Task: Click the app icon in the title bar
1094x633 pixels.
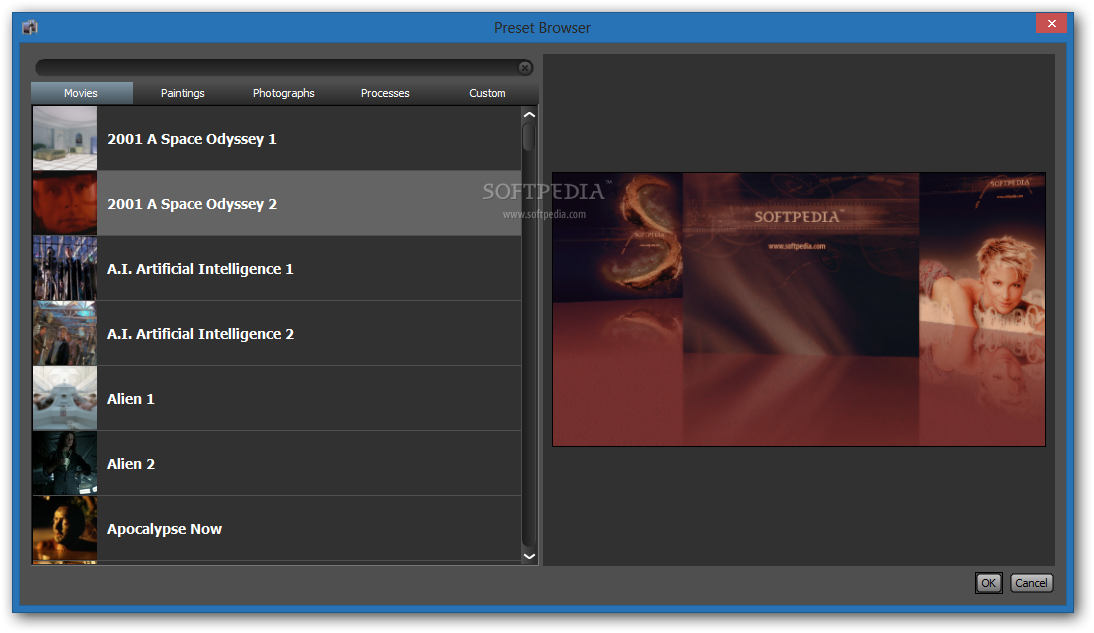Action: coord(29,27)
